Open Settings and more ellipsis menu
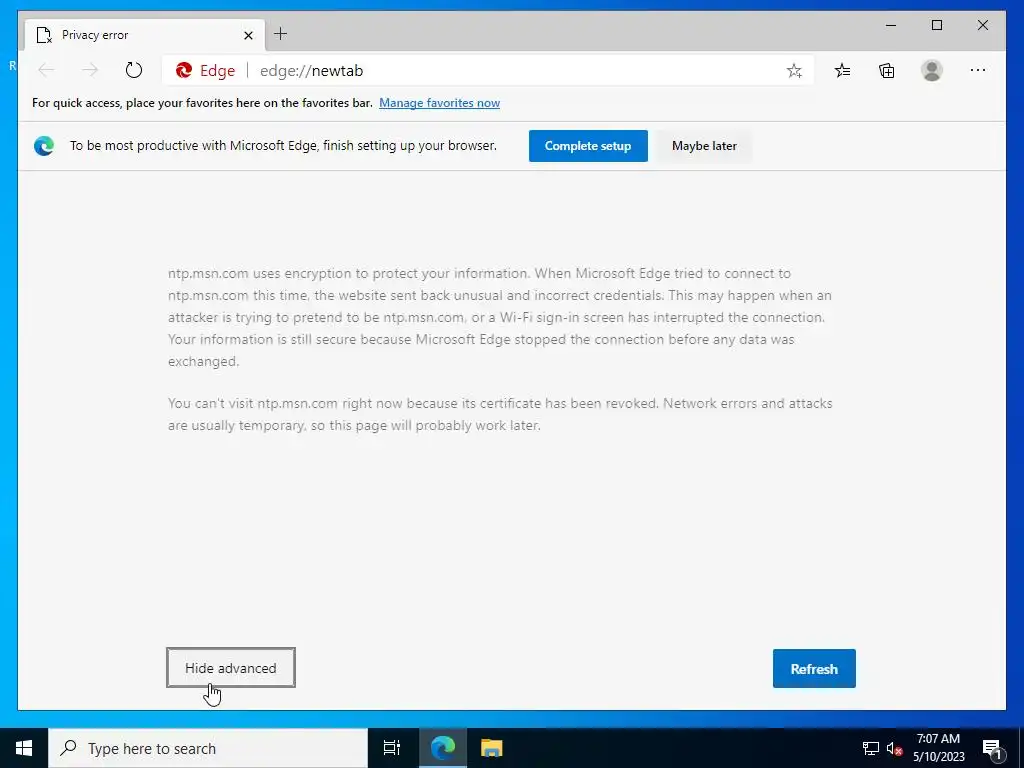 tap(978, 70)
